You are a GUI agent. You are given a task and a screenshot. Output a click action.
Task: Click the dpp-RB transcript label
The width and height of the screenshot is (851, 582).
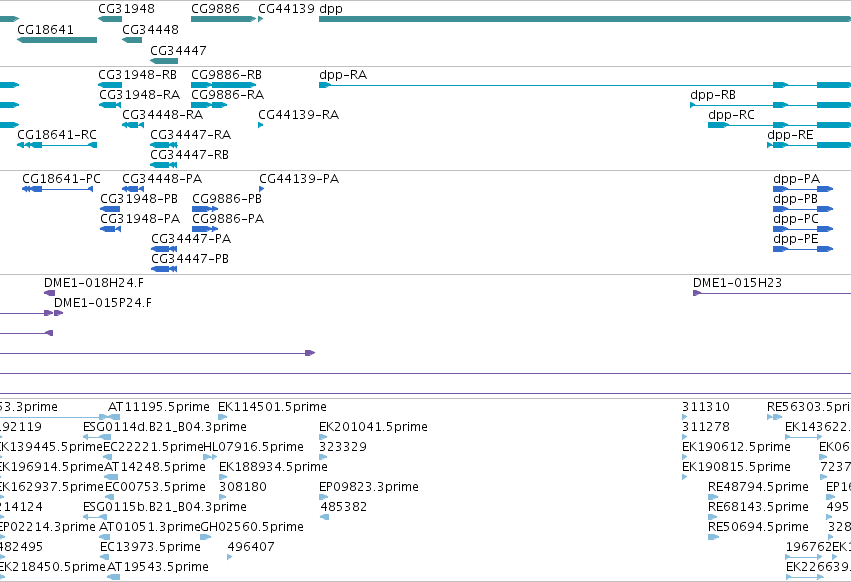click(x=713, y=94)
